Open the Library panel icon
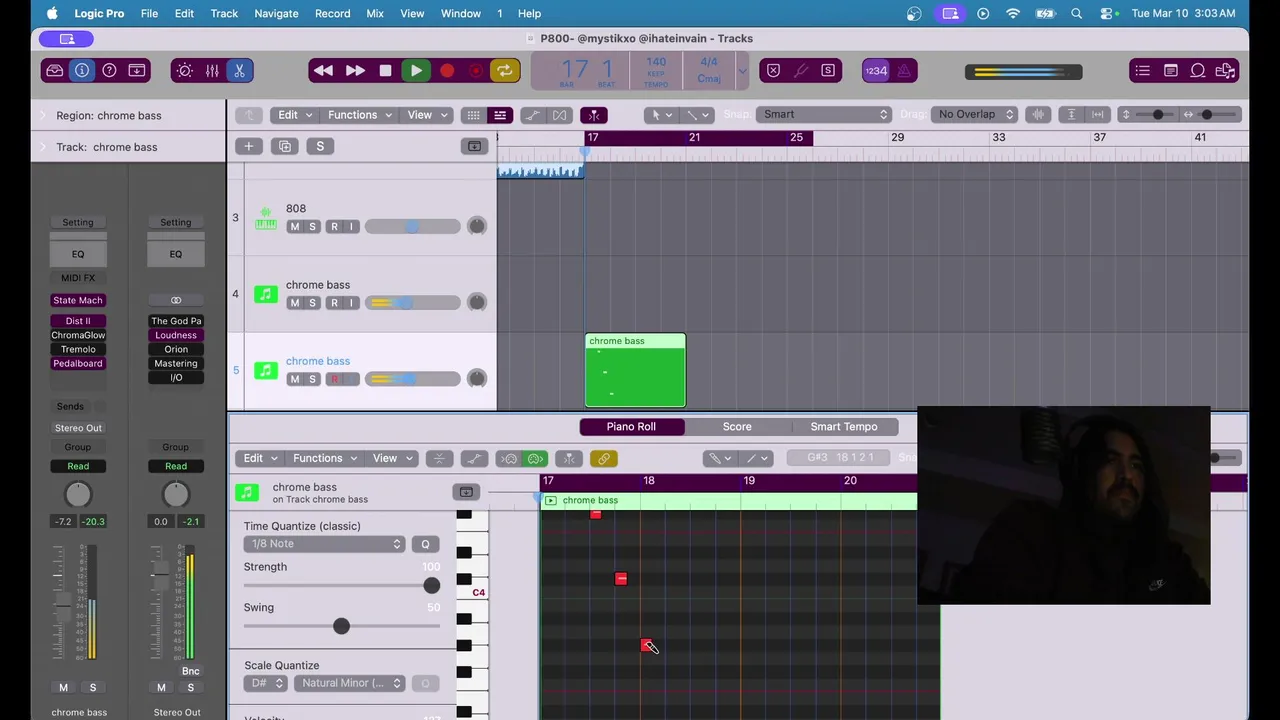Image resolution: width=1280 pixels, height=720 pixels. (x=55, y=71)
